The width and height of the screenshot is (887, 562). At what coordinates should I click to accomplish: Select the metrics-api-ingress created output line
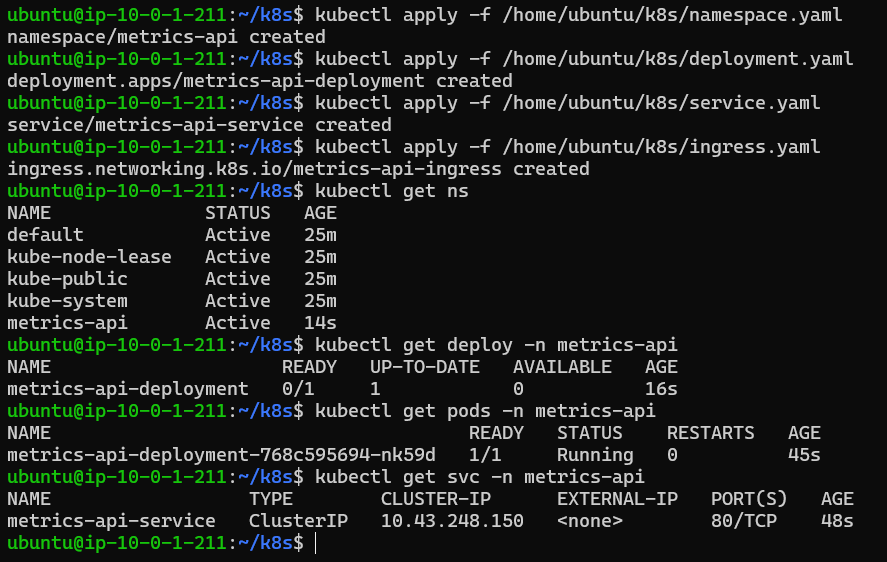point(298,169)
